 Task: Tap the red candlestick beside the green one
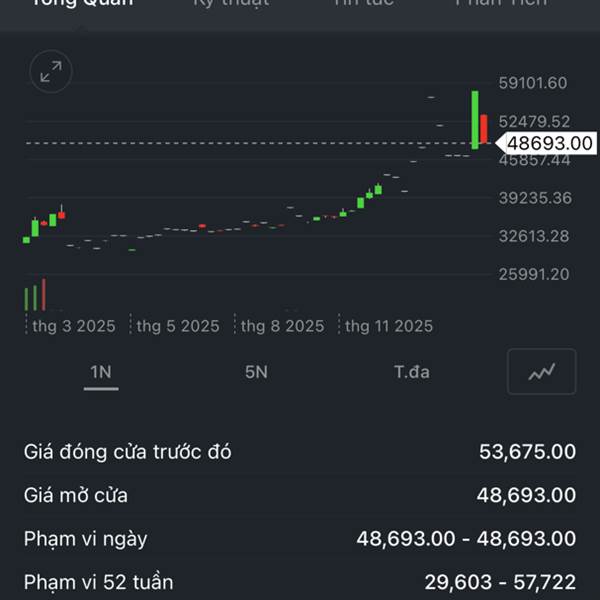pos(484,129)
